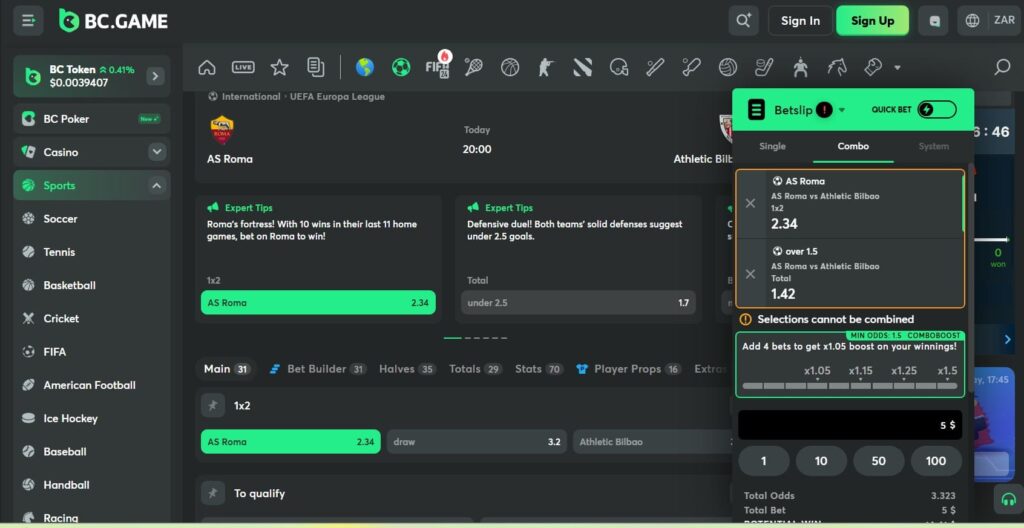Open the search icon in top header
1024x528 pixels.
pyautogui.click(x=743, y=21)
